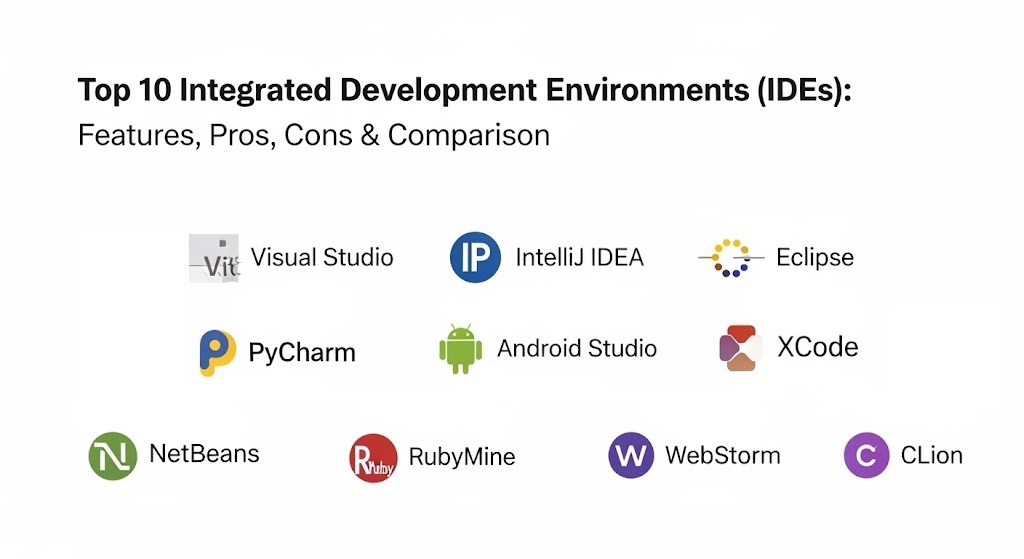Select the "IntelliJ IDEA" label
The image size is (1024, 559).
(x=580, y=257)
